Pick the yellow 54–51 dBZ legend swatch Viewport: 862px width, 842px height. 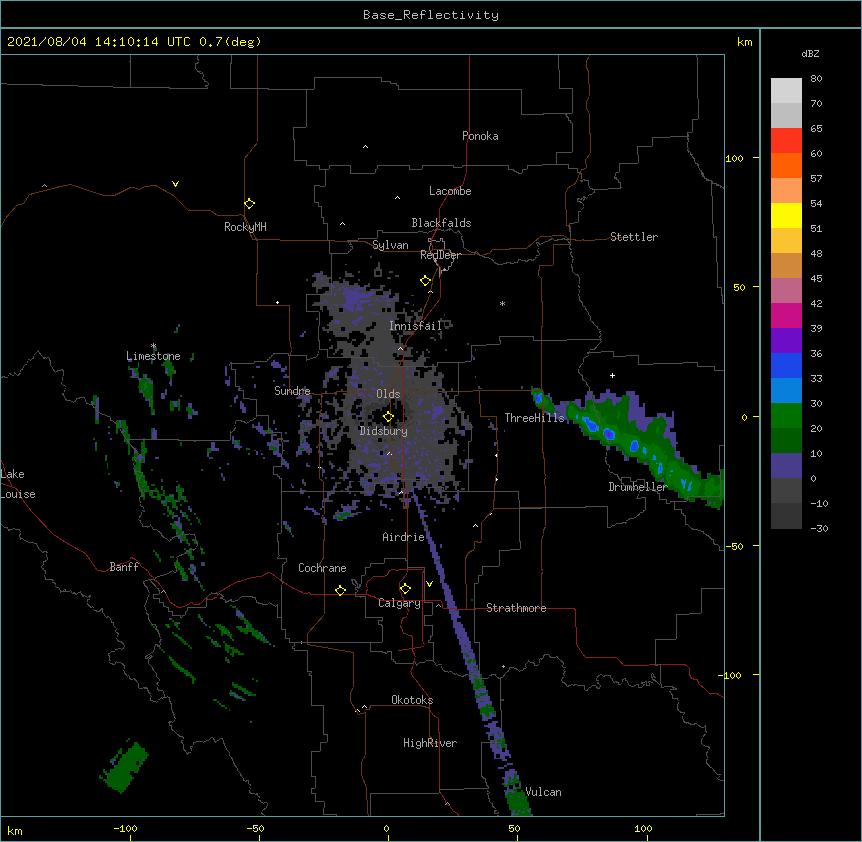click(x=786, y=215)
